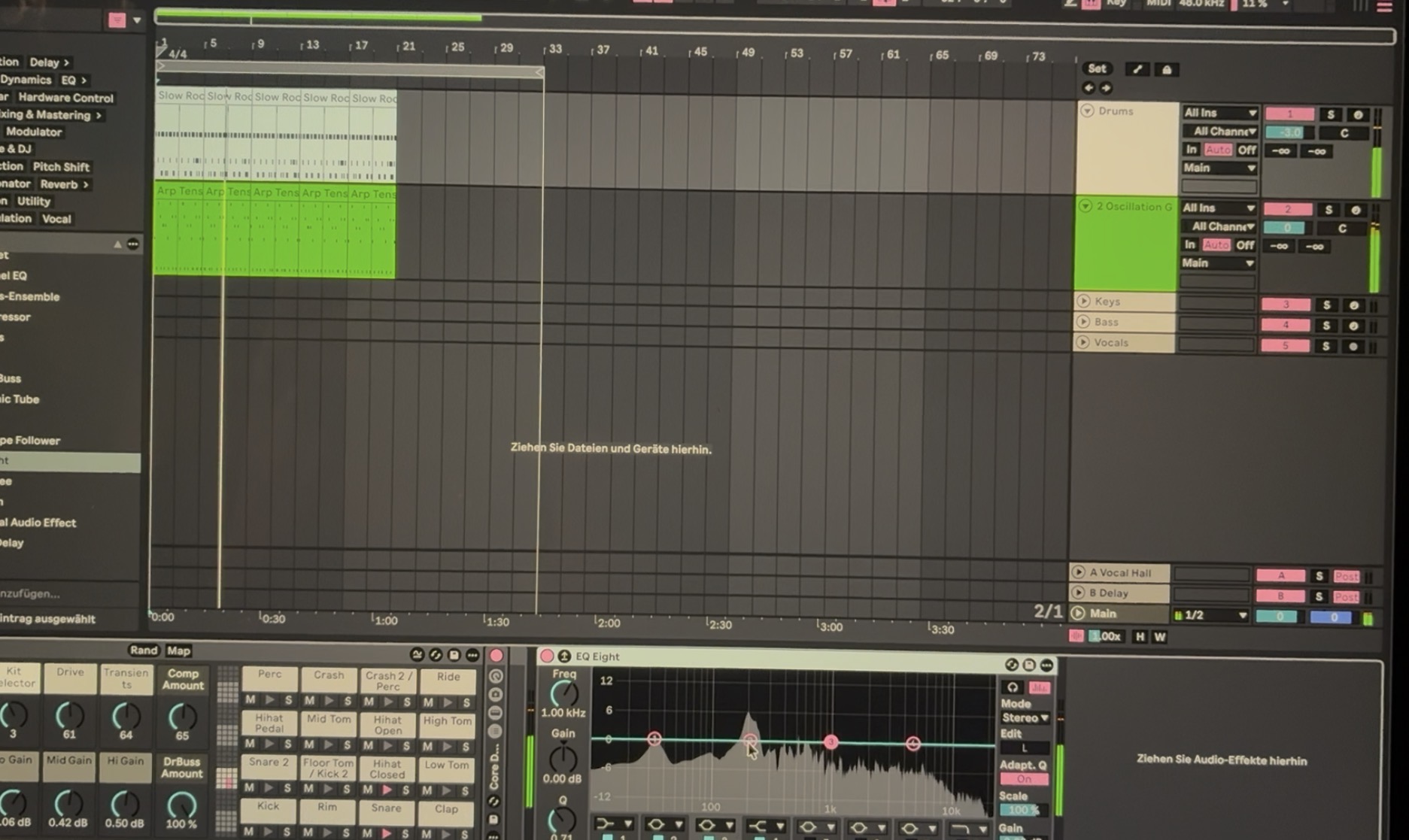1409x840 pixels.
Task: Select EQ band 3 node in the spectrum display
Action: 831,742
